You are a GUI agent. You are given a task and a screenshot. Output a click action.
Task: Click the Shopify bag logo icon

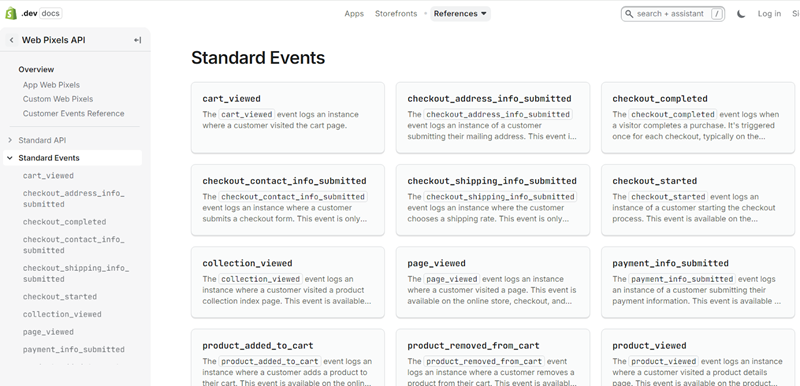pos(11,14)
